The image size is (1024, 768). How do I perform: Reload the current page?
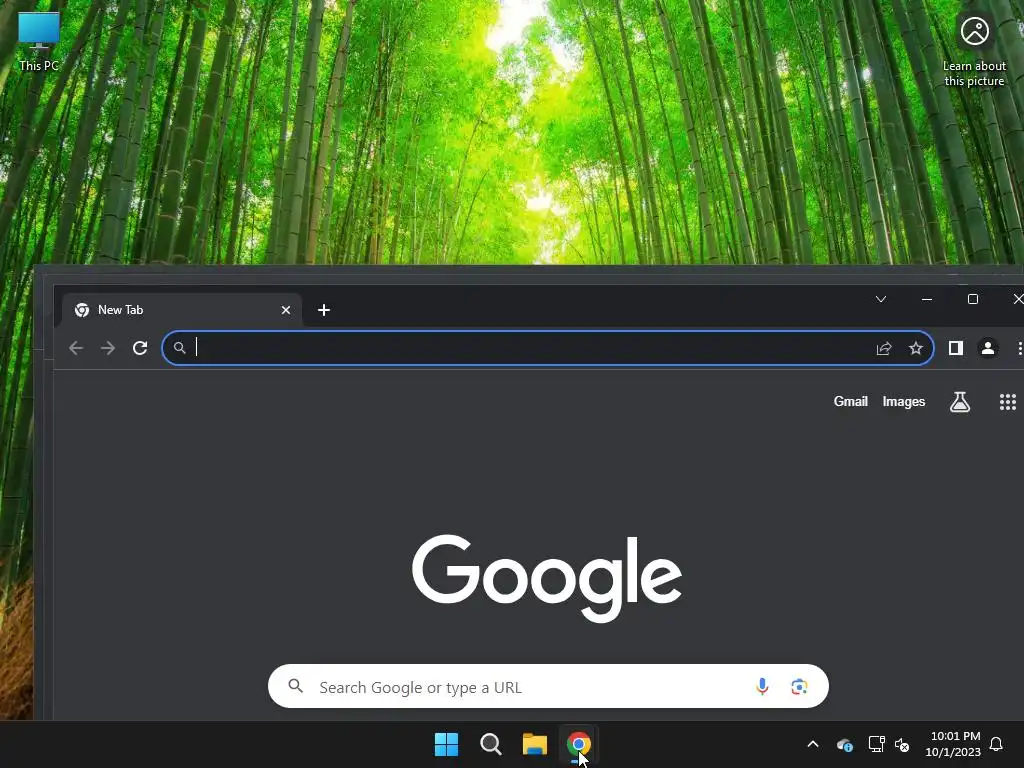(140, 348)
